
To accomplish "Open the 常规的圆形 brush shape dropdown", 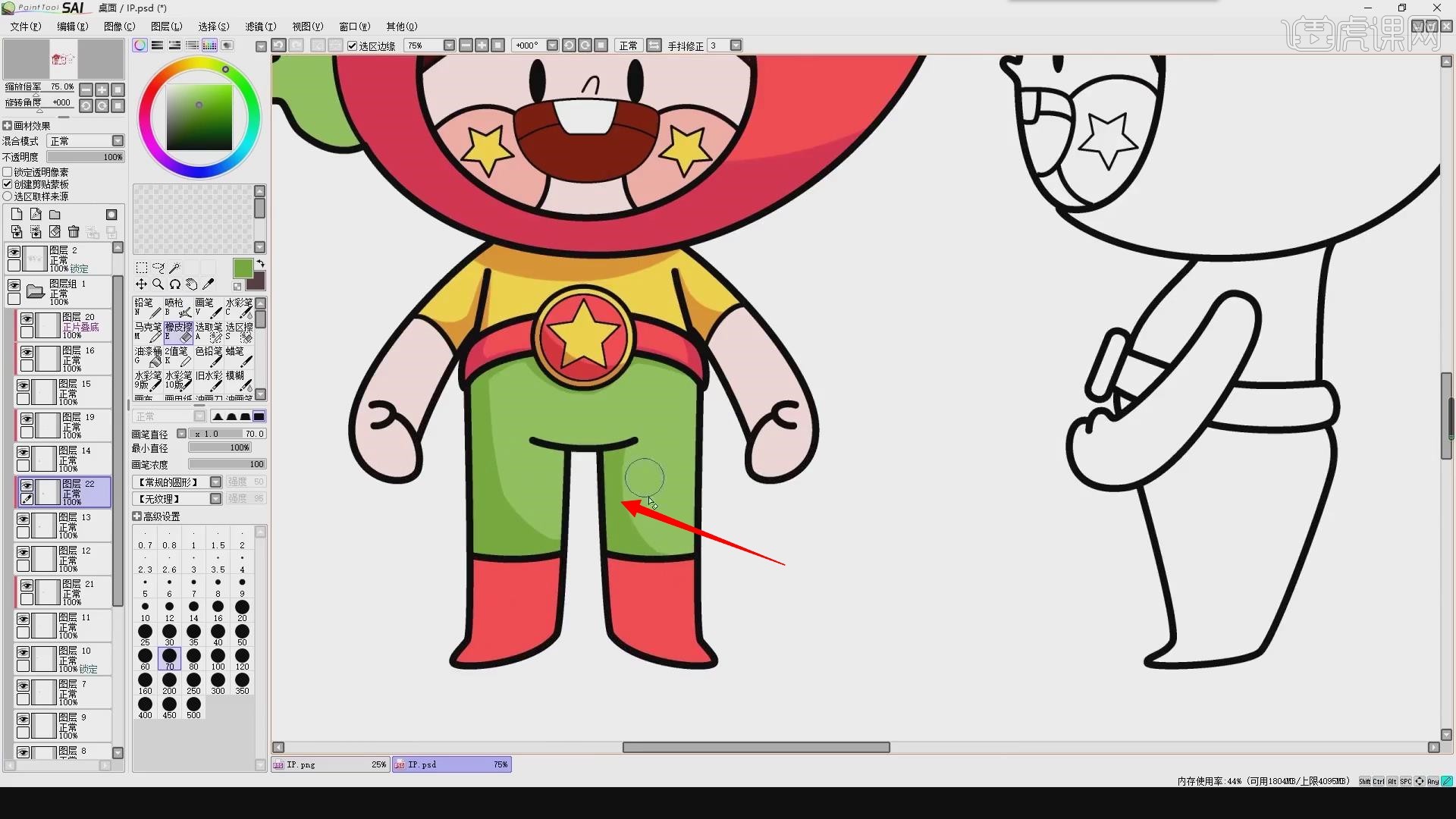I will coord(215,482).
